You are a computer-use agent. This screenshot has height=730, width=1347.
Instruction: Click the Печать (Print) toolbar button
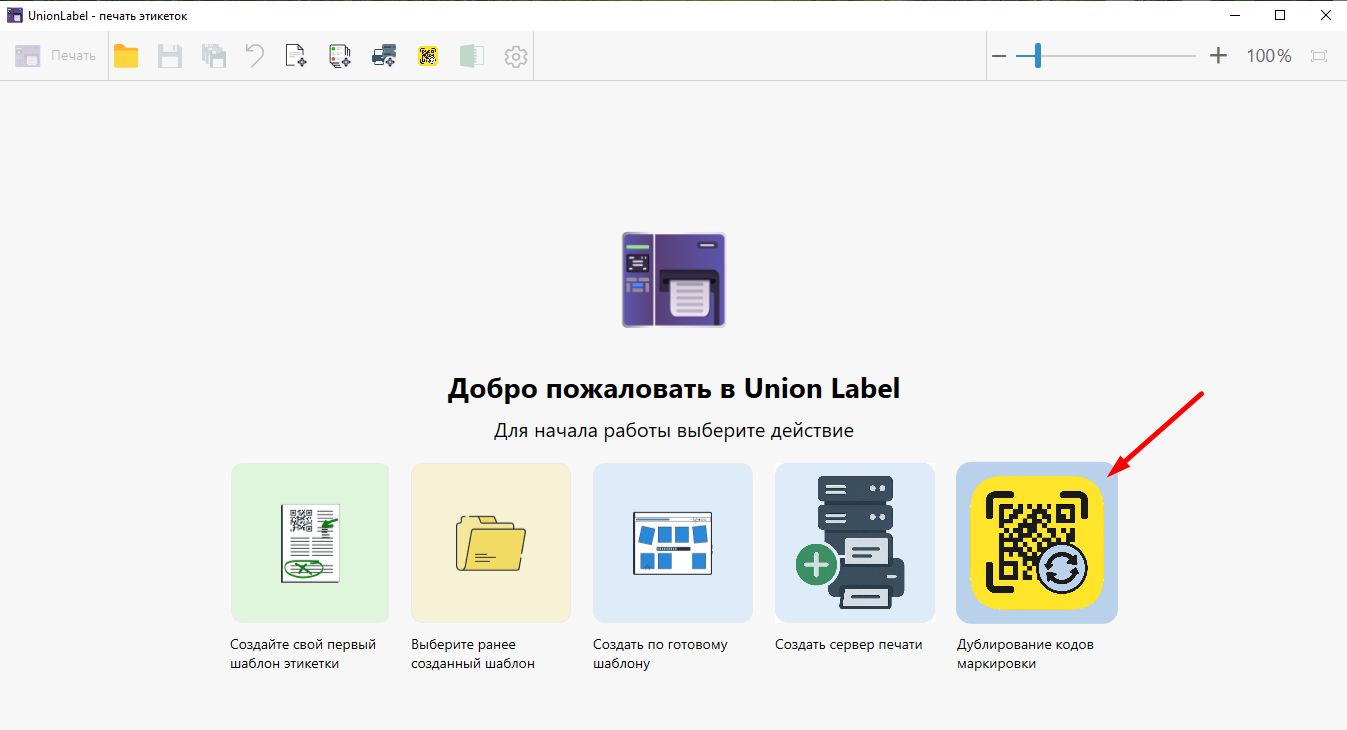point(55,56)
